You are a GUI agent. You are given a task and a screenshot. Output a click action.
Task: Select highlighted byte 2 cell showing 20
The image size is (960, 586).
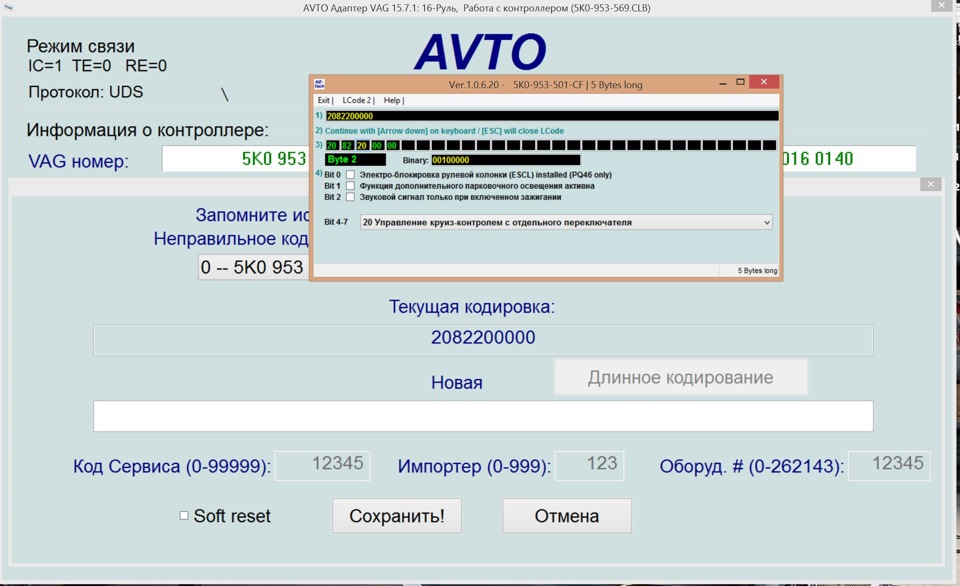point(362,146)
